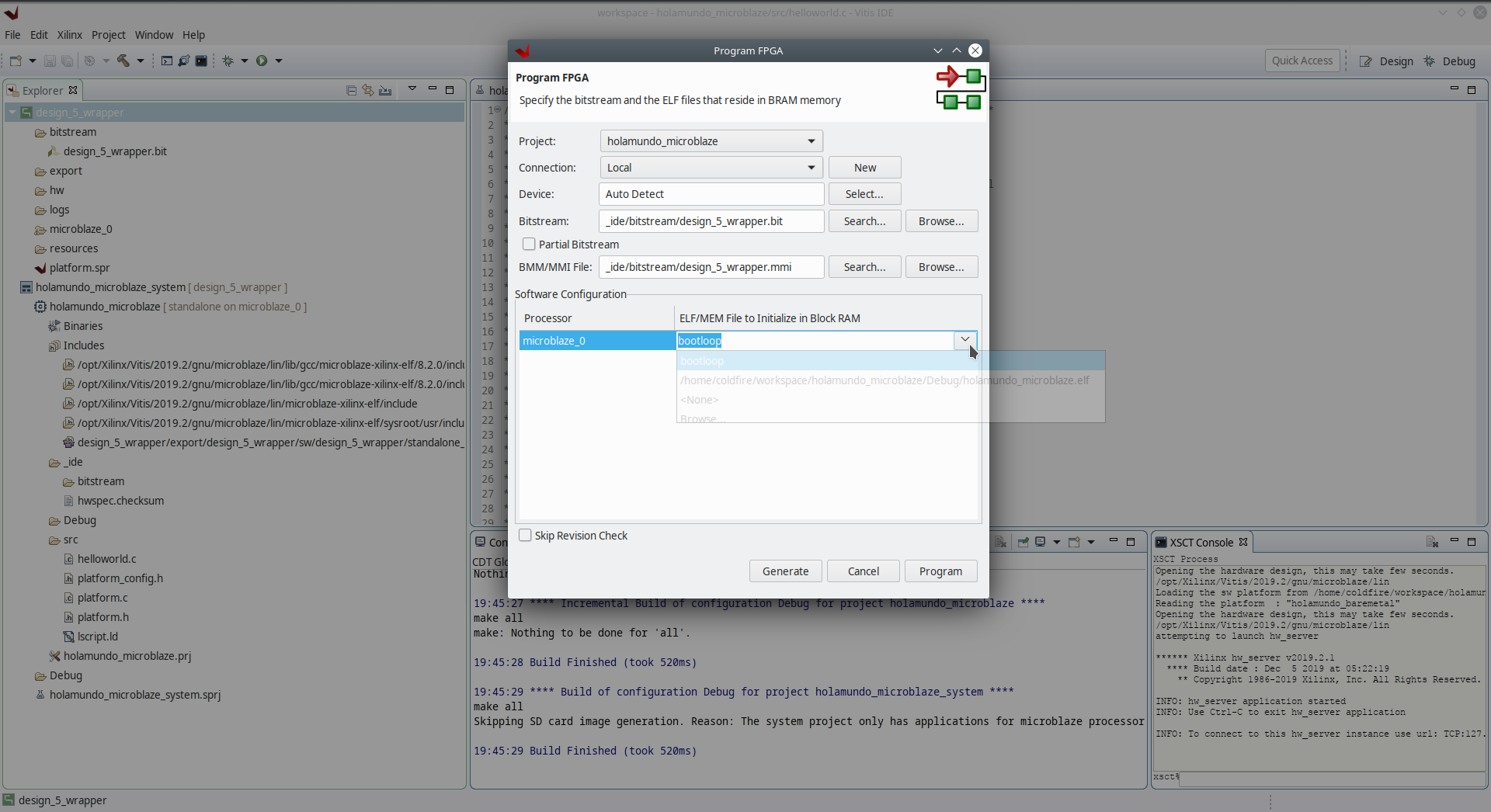Click the Cancel button in the dialog
This screenshot has width=1491, height=812.
pyautogui.click(x=863, y=571)
